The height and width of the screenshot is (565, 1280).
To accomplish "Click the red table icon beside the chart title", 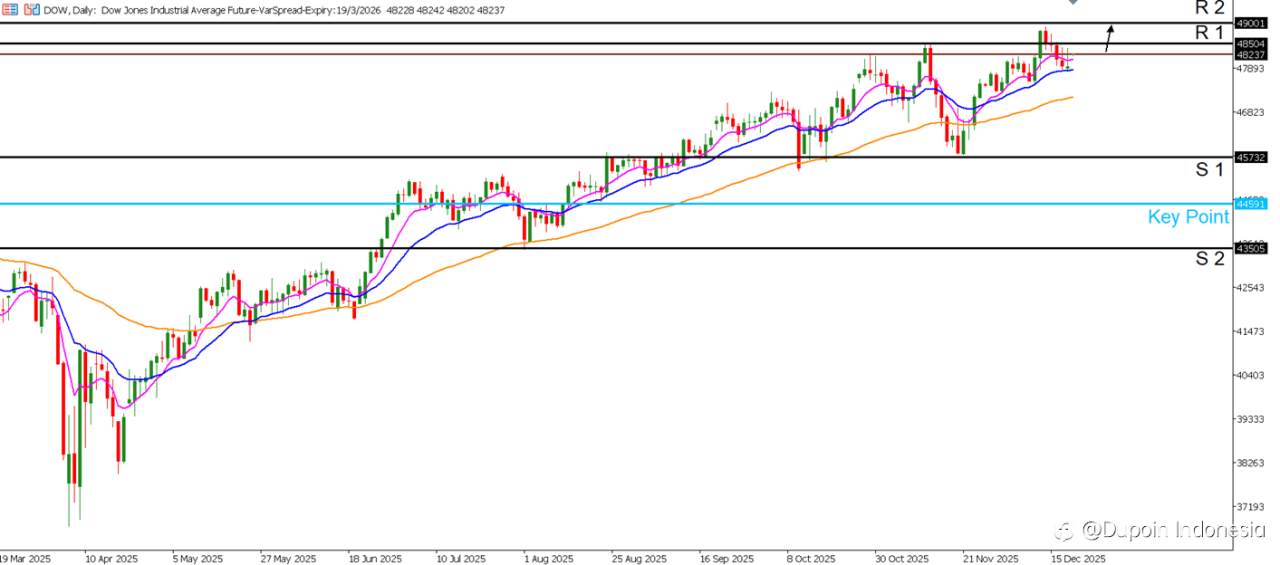I will [x=8, y=9].
